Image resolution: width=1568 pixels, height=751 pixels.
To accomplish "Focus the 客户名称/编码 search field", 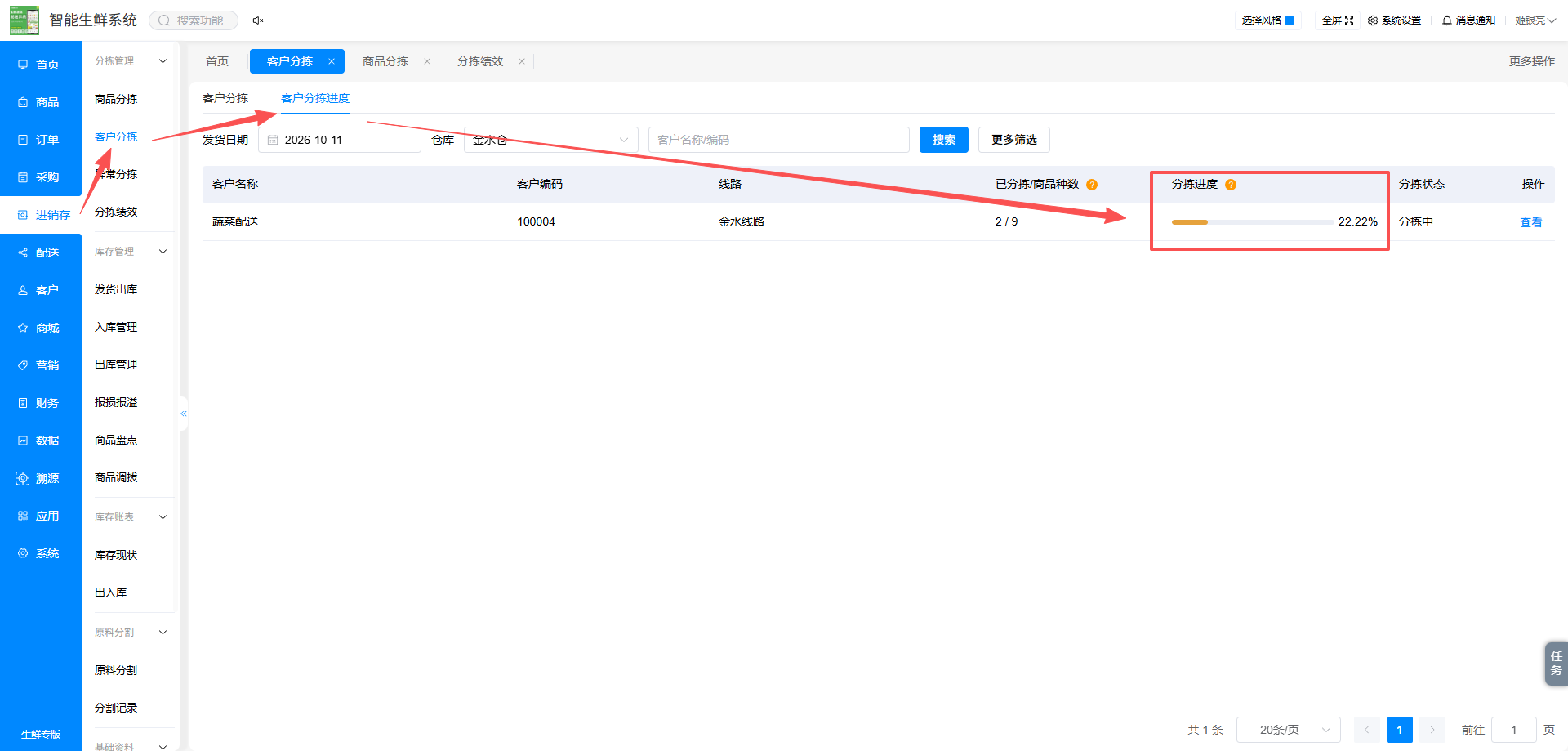I will pyautogui.click(x=779, y=140).
